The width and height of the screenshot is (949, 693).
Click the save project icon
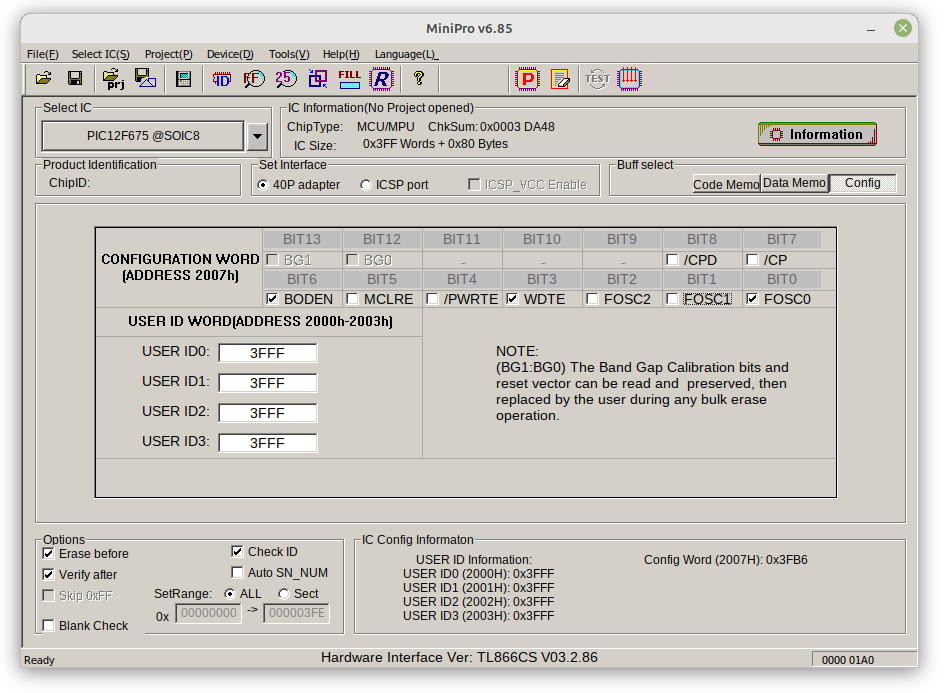145,79
